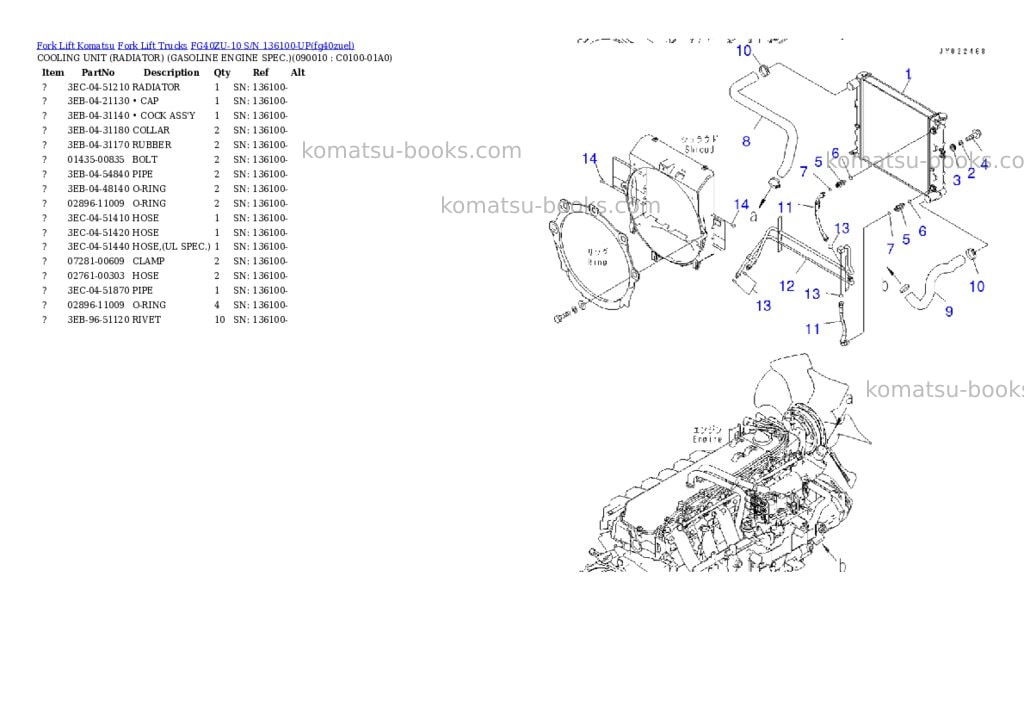Click quantity 10 in the RIVET row
The width and height of the screenshot is (1024, 725).
[x=219, y=320]
